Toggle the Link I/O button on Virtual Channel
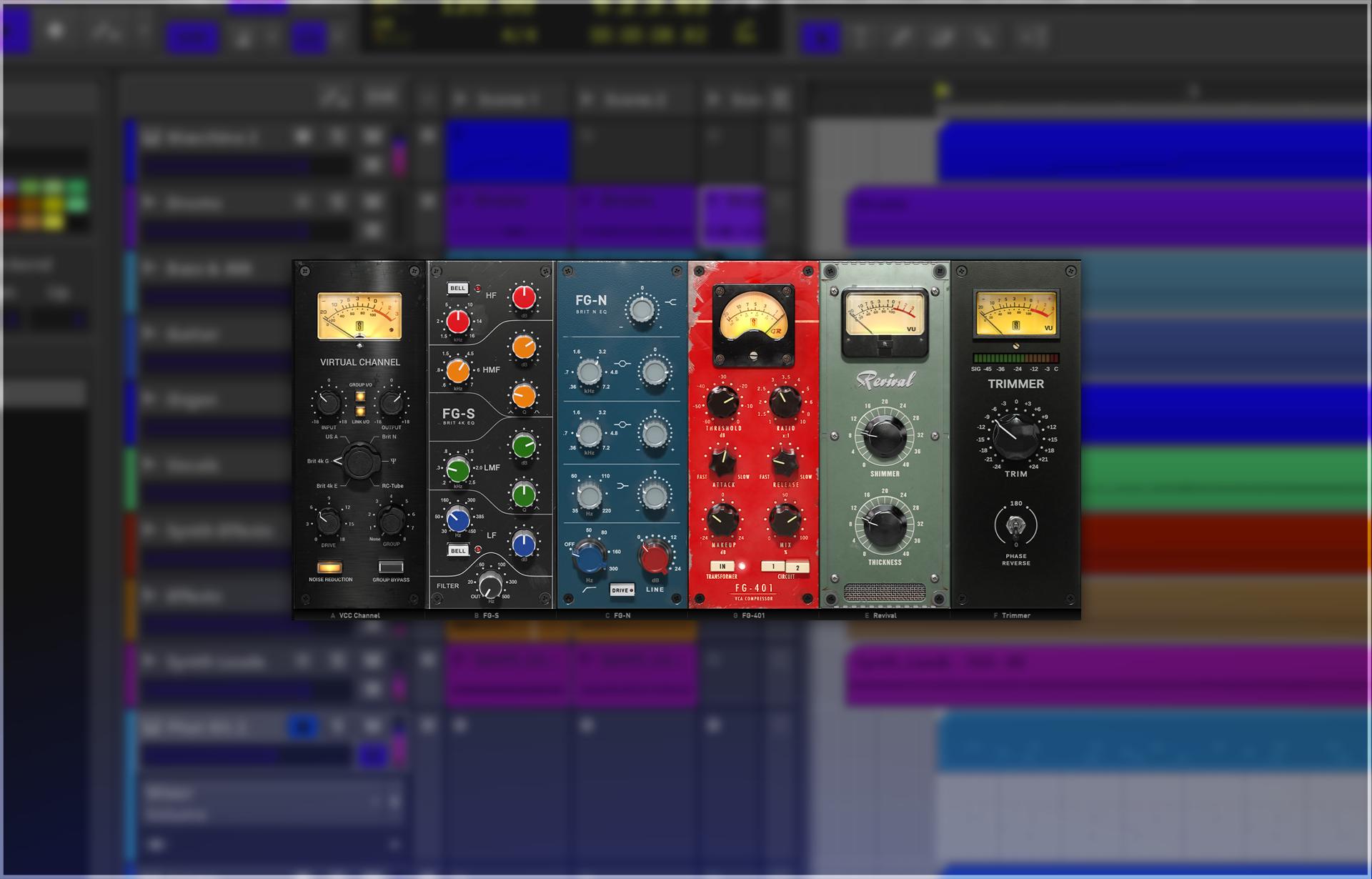The width and height of the screenshot is (1372, 879). pos(360,412)
